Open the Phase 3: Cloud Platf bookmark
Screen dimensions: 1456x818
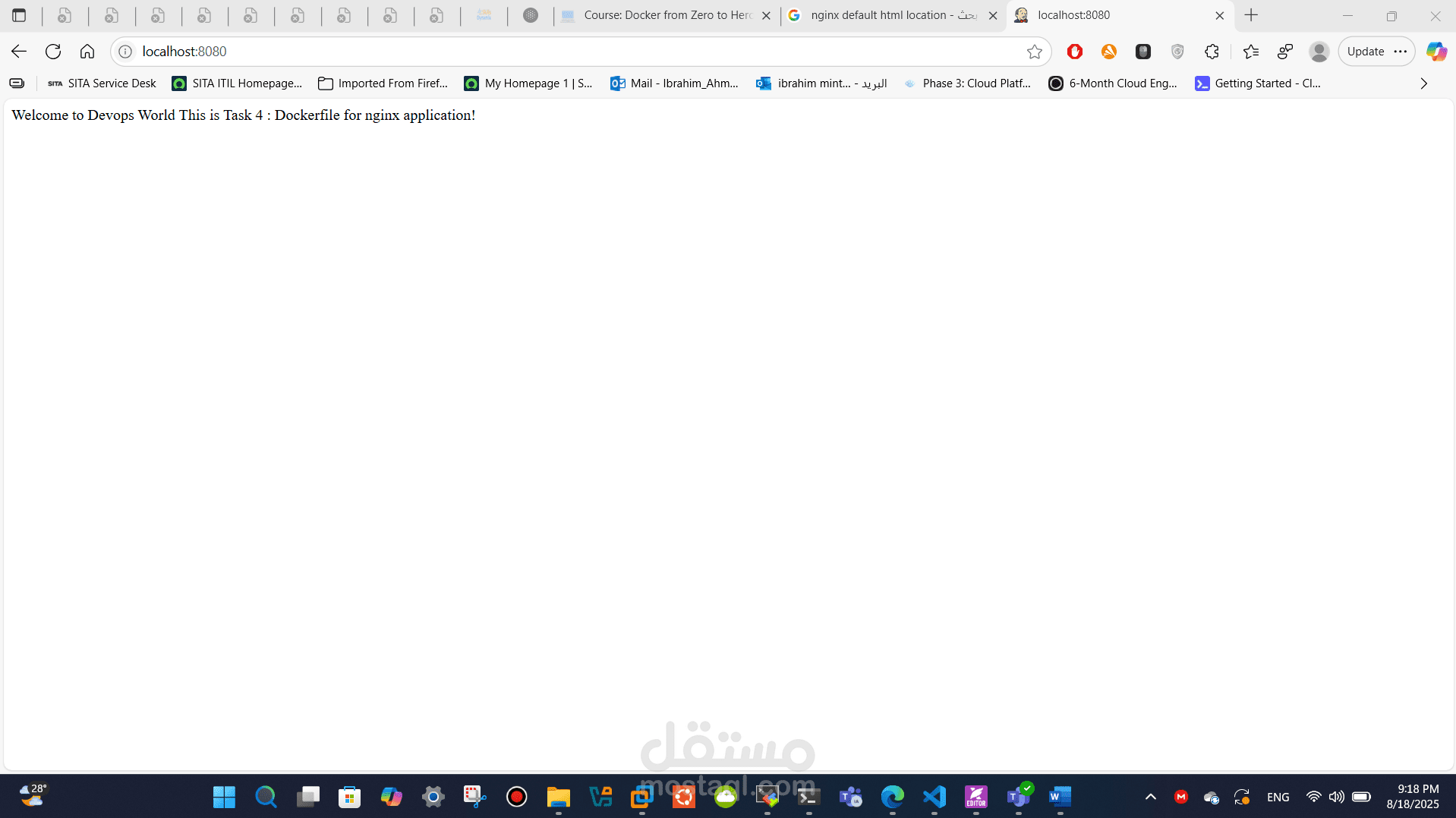coord(967,83)
